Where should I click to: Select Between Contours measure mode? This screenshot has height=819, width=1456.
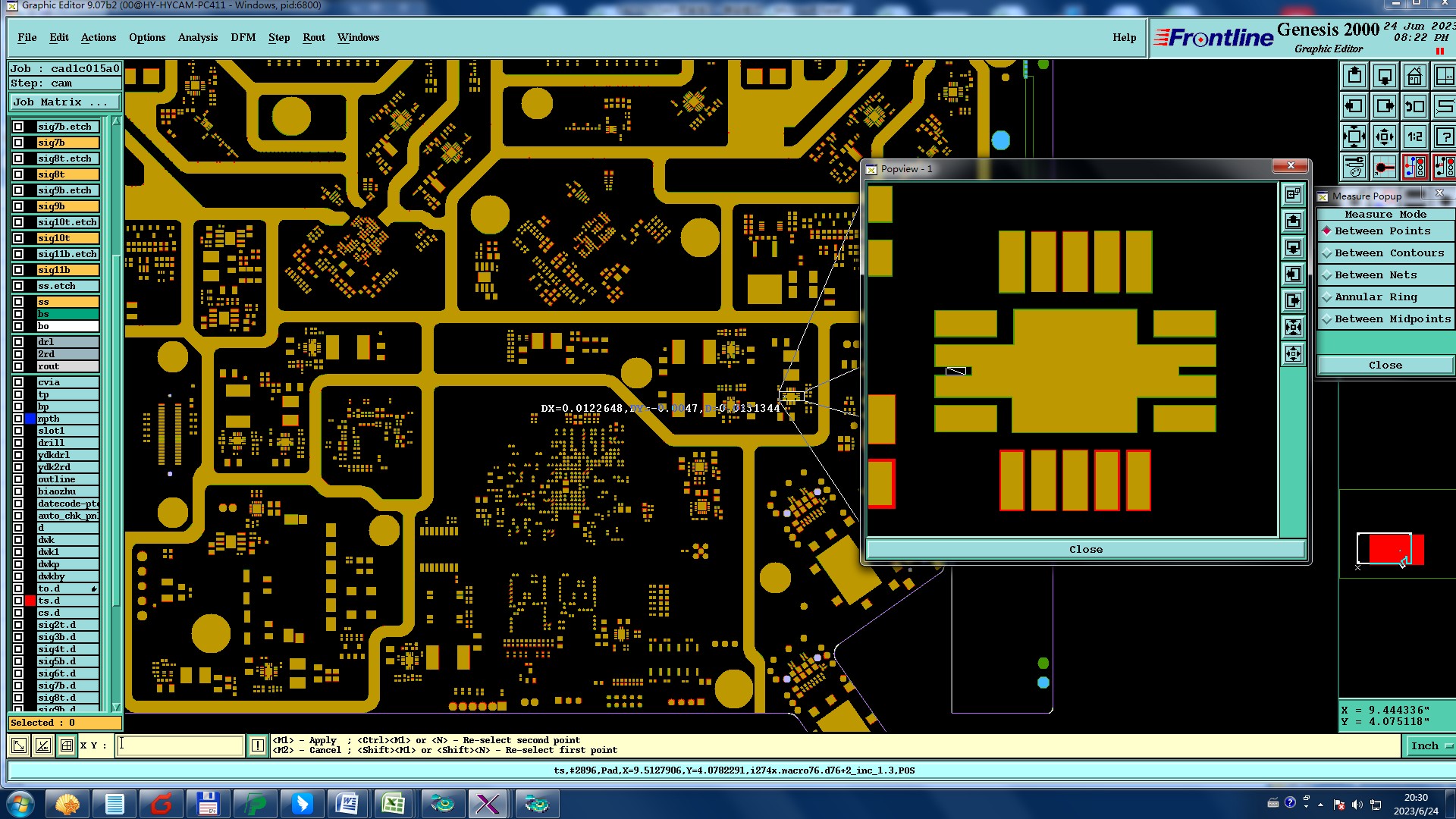click(x=1389, y=253)
